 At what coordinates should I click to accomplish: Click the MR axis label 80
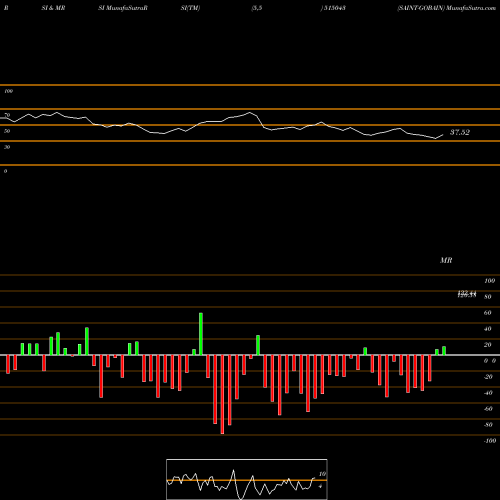coord(488,297)
